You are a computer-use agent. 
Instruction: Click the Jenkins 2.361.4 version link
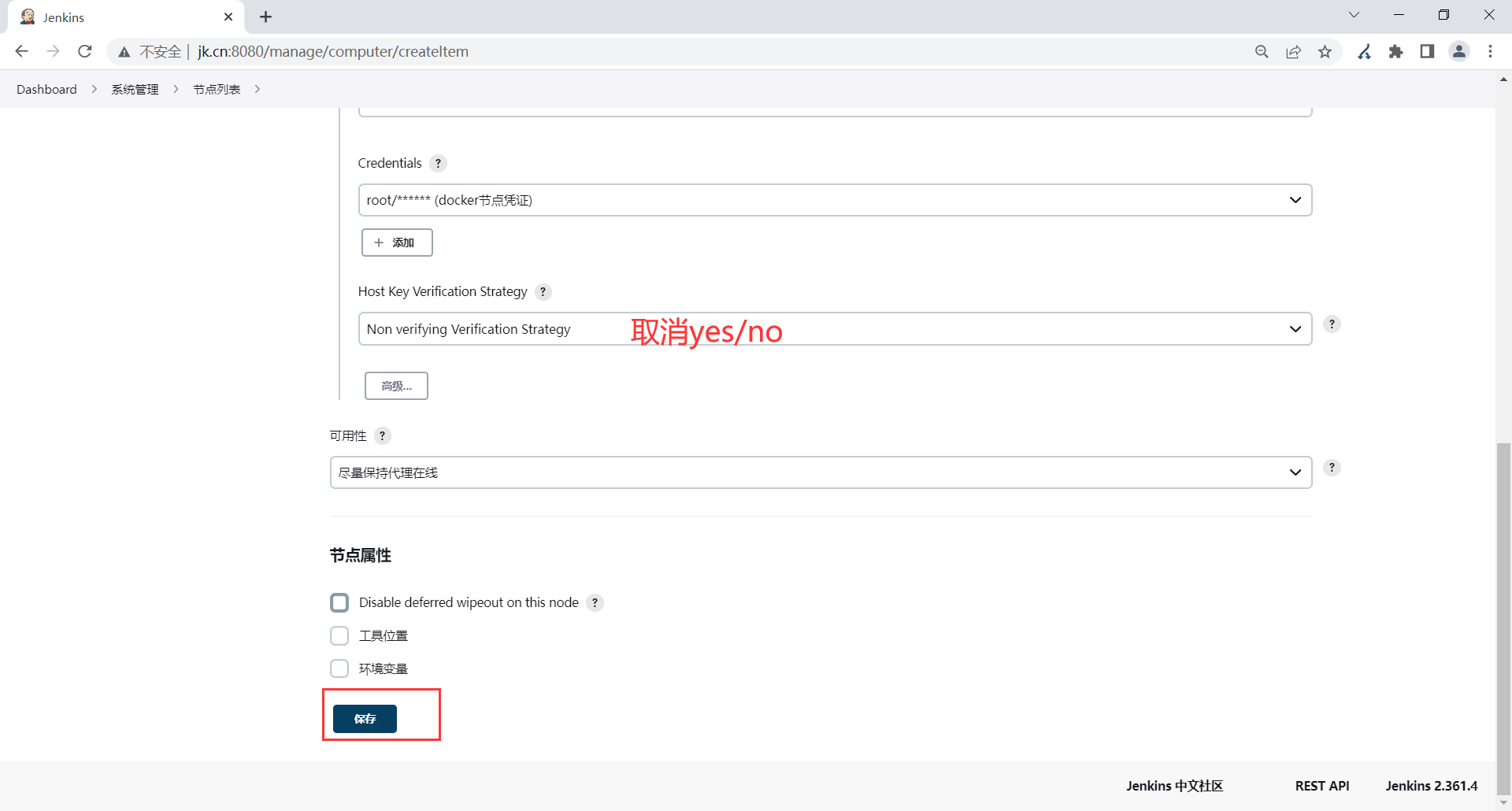pos(1432,786)
